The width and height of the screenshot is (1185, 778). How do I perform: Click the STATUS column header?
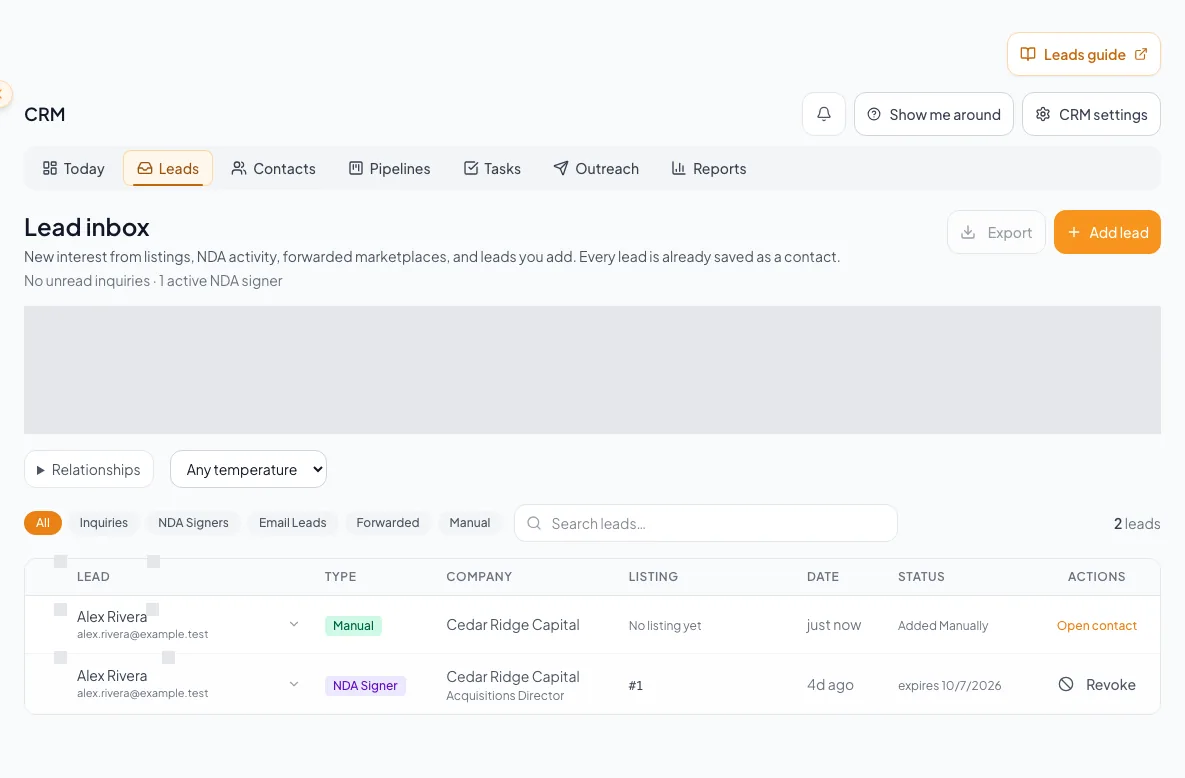(921, 576)
